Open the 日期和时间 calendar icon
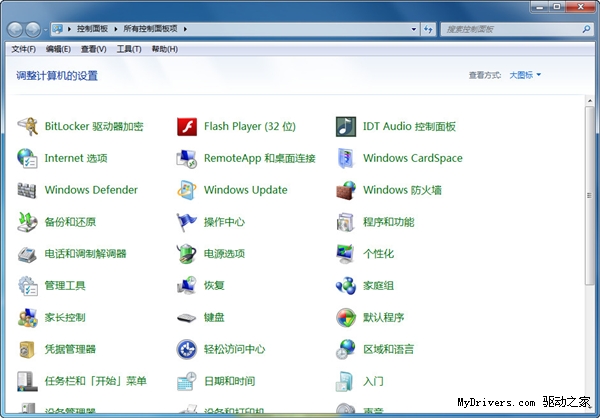This screenshot has width=600, height=418. pyautogui.click(x=187, y=381)
